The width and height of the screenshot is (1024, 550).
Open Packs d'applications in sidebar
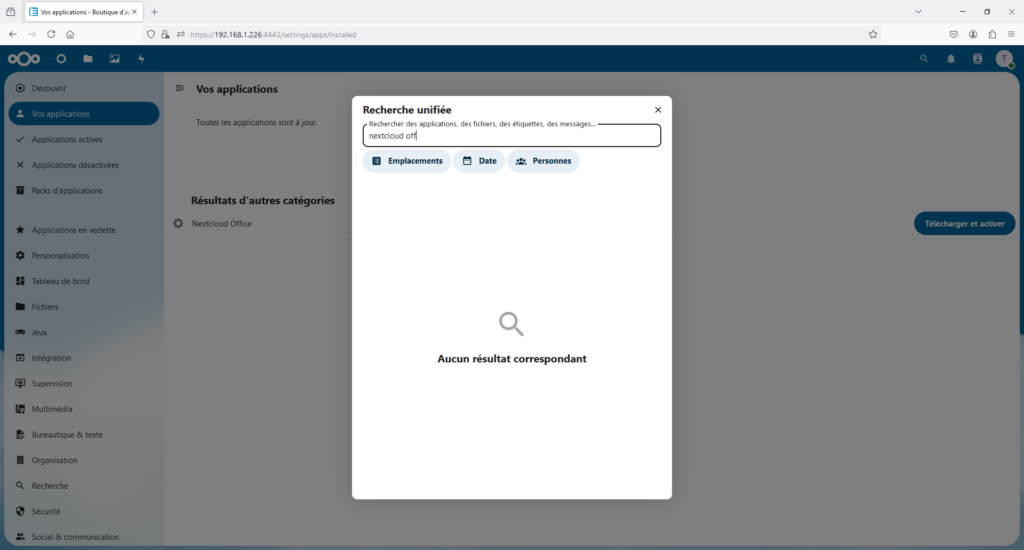pyautogui.click(x=67, y=191)
